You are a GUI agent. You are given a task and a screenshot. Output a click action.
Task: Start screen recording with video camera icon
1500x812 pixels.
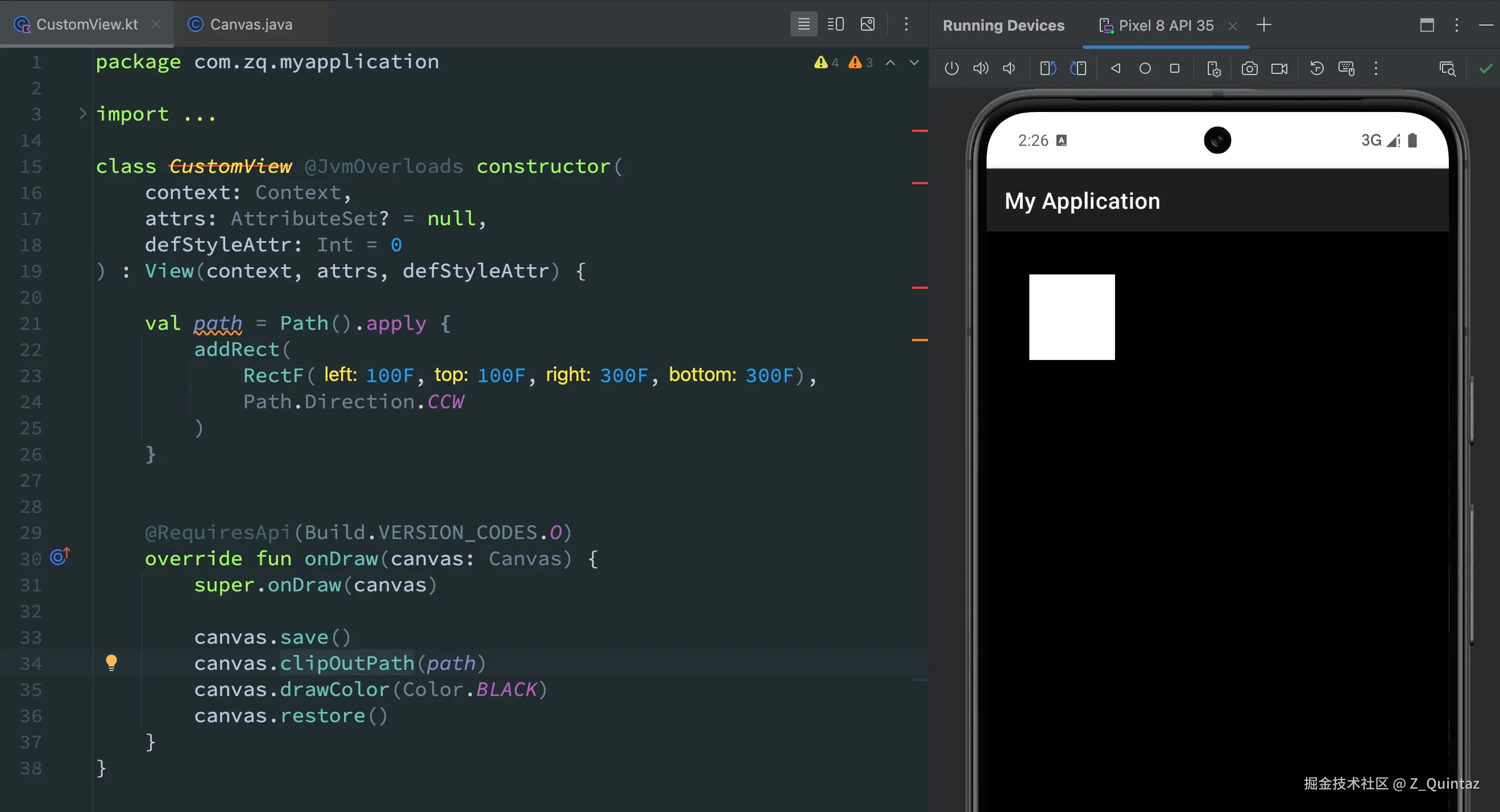pos(1279,69)
